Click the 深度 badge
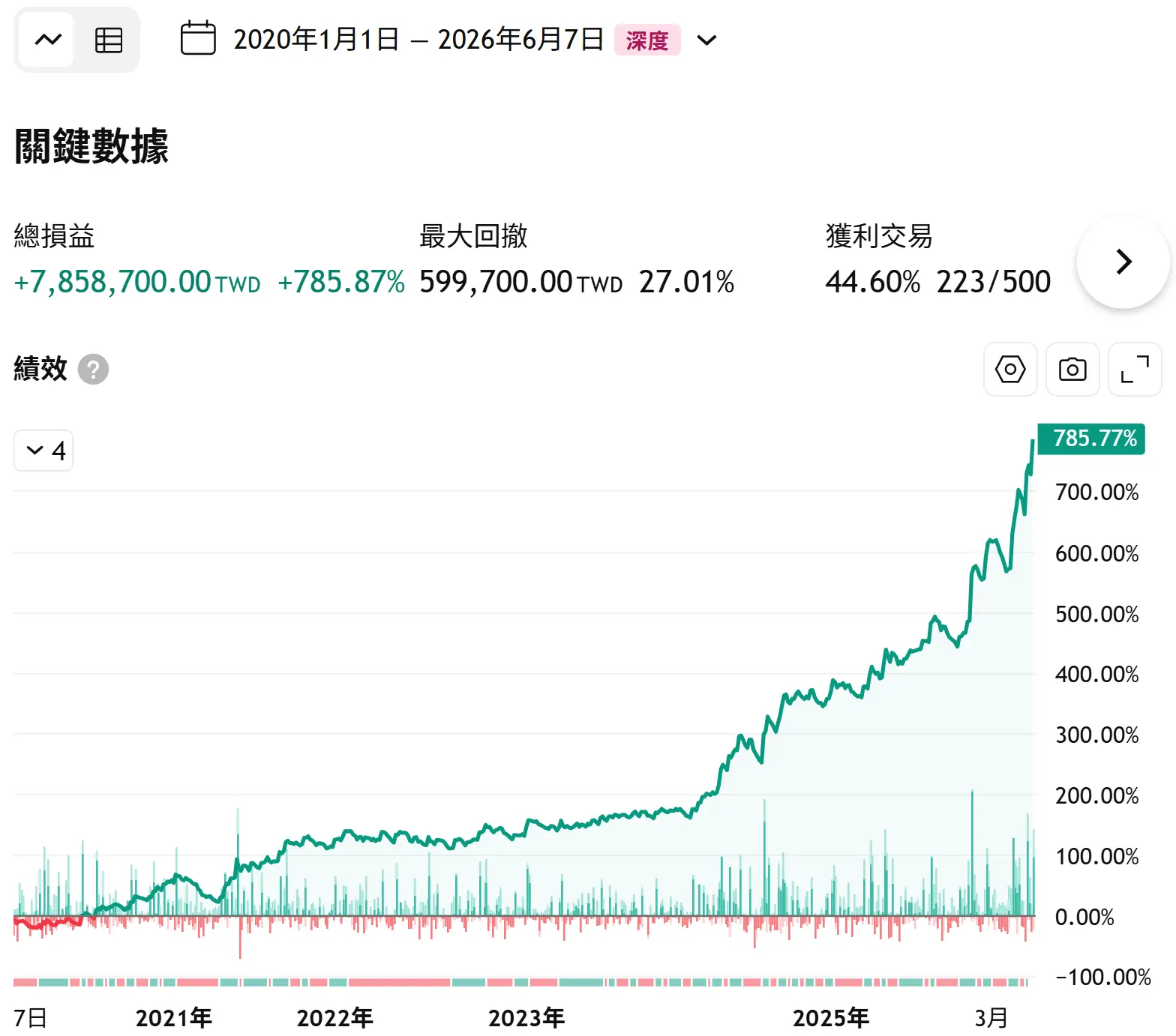The height and width of the screenshot is (1036, 1176). pos(647,40)
